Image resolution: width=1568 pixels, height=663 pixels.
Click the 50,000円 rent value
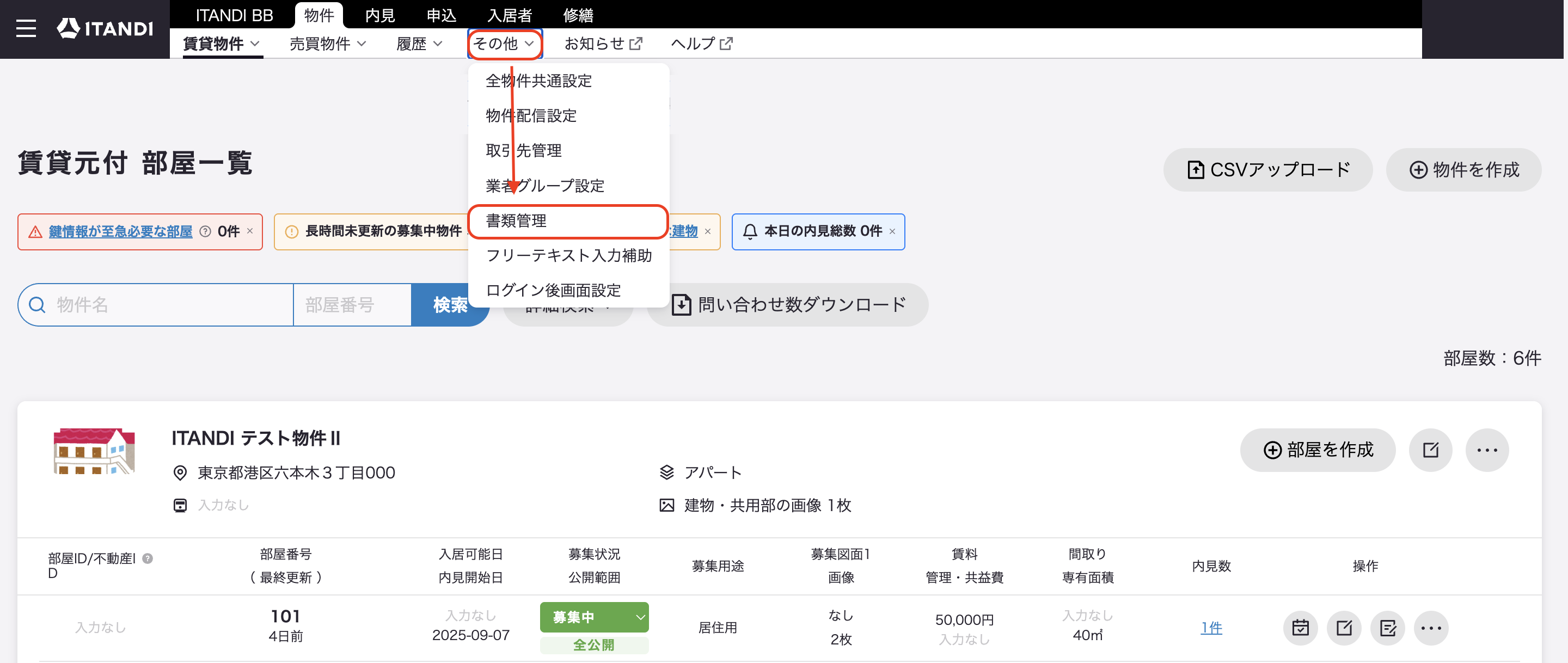click(x=964, y=620)
